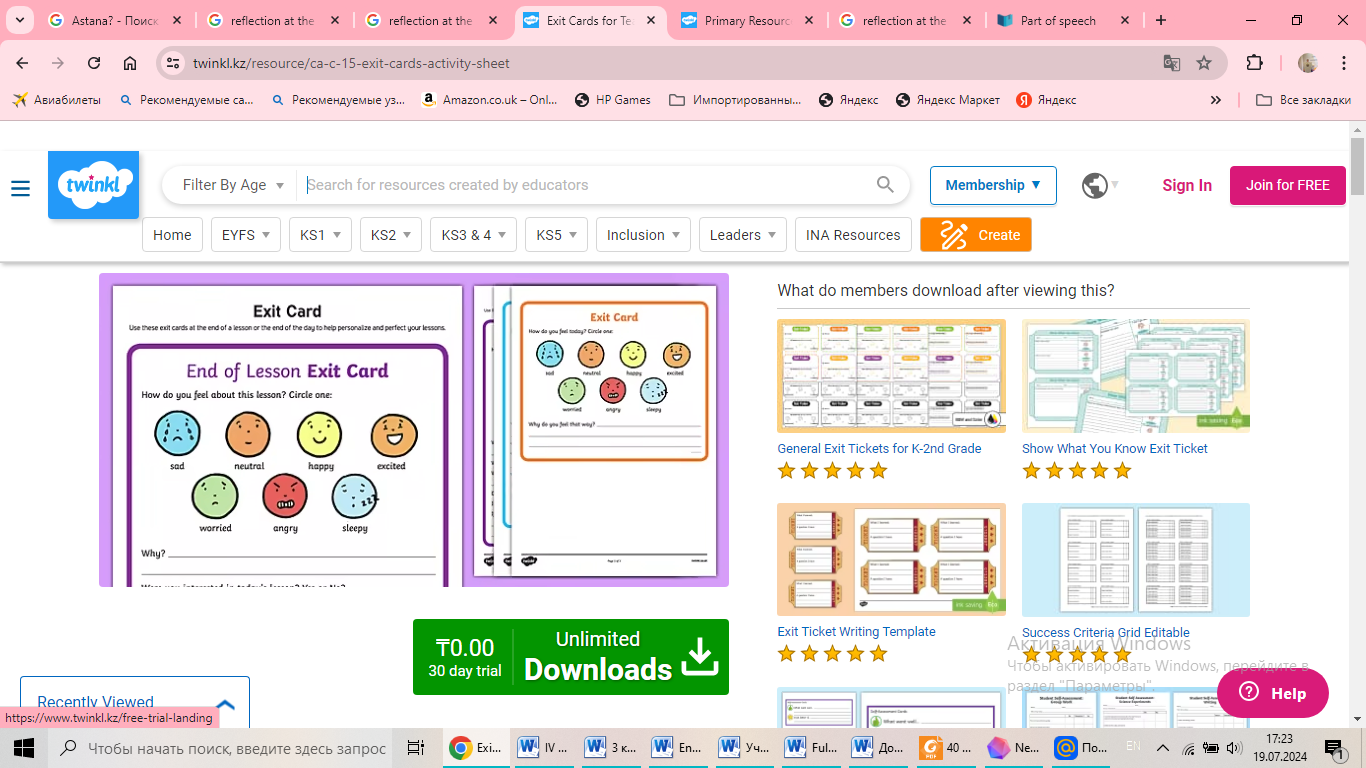Switch to the Astana search tab
The width and height of the screenshot is (1366, 768).
point(113,20)
